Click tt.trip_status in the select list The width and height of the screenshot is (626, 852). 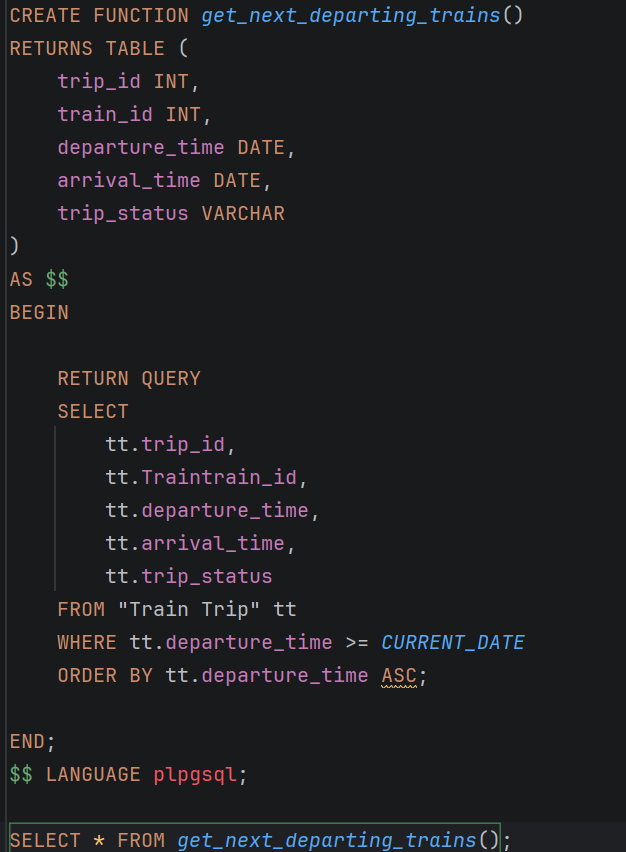(189, 577)
